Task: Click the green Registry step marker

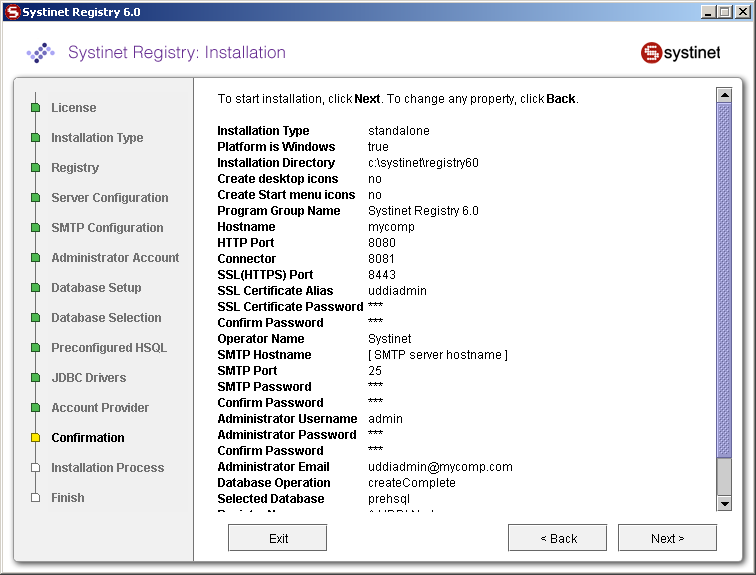Action: pyautogui.click(x=35, y=168)
